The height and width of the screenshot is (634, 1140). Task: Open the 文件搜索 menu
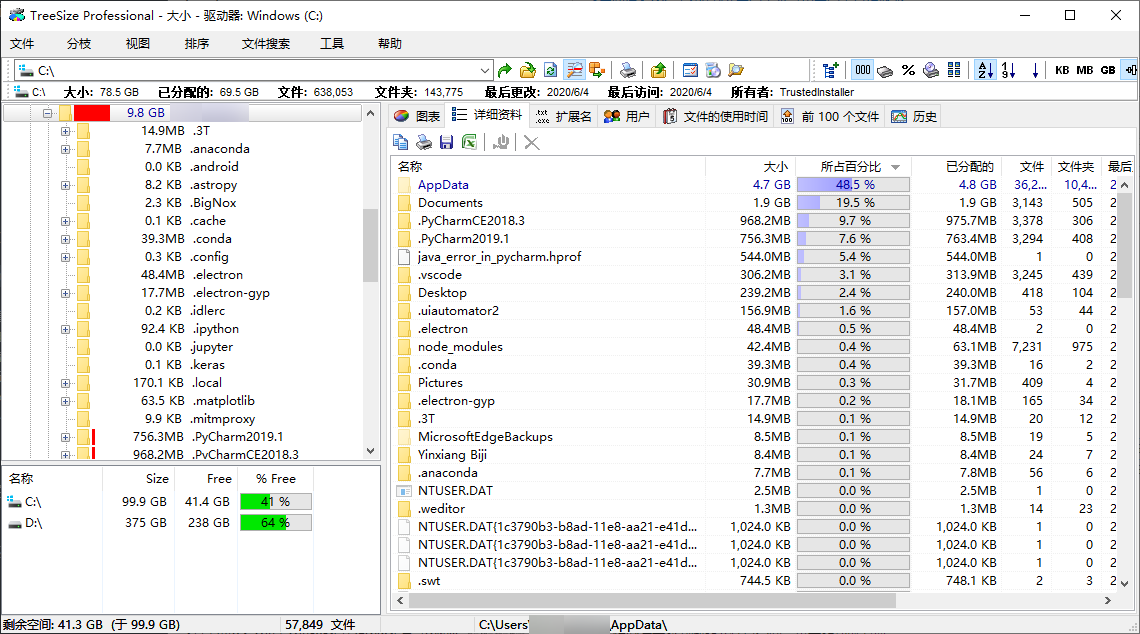(265, 44)
